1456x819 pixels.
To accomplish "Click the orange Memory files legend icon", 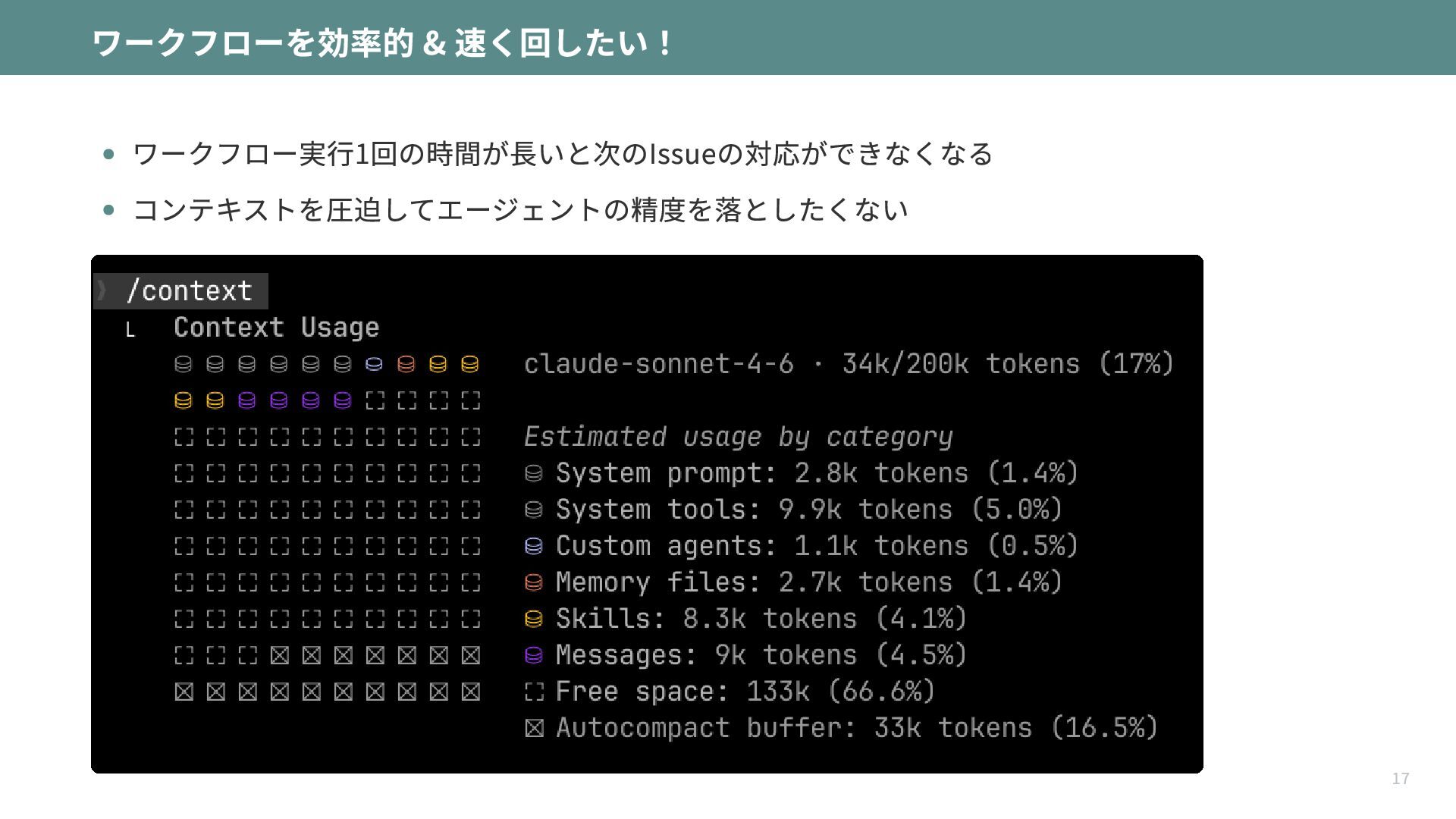I will click(534, 582).
